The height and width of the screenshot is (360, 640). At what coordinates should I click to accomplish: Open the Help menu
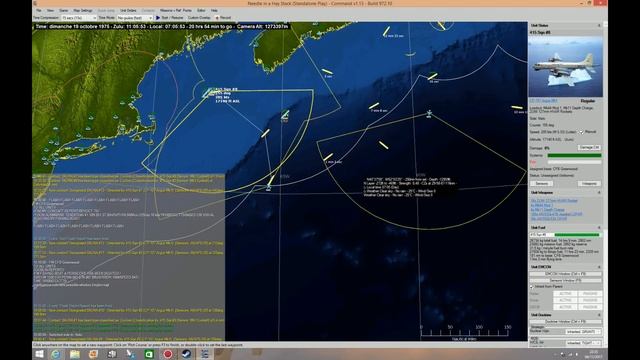click(214, 10)
